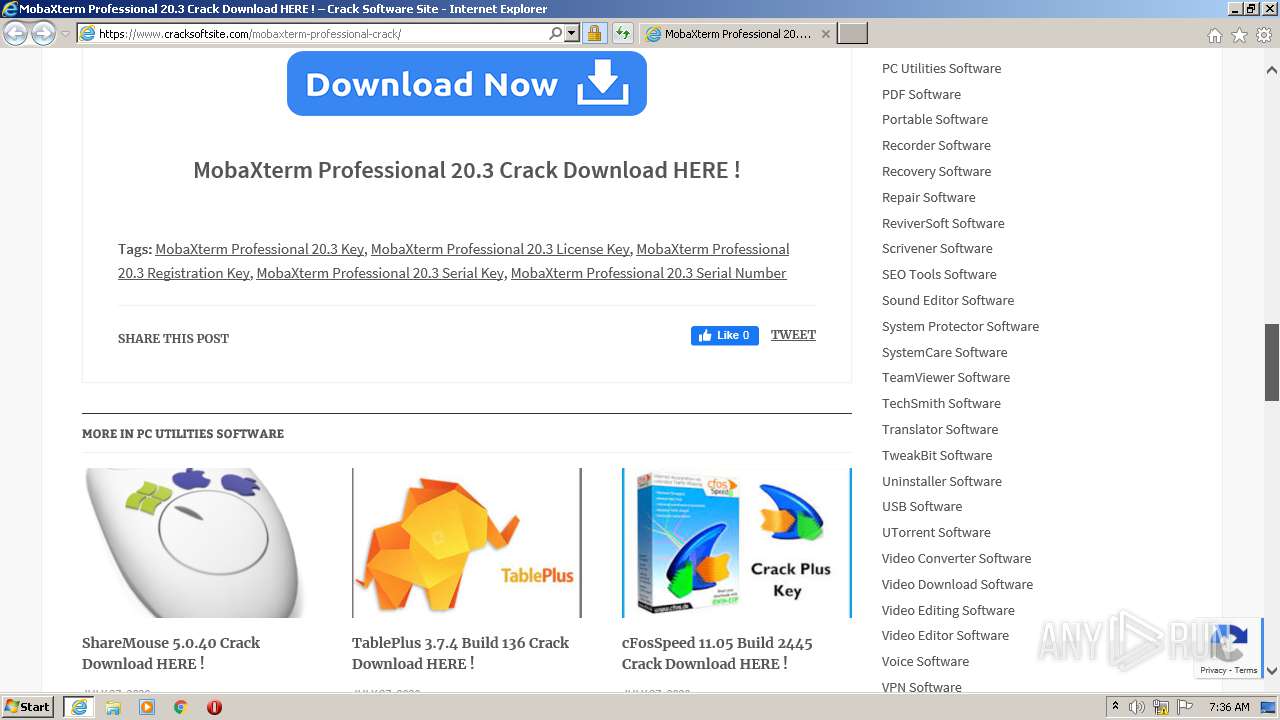Image resolution: width=1280 pixels, height=720 pixels.
Task: Click the refresh page icon
Action: pyautogui.click(x=623, y=34)
